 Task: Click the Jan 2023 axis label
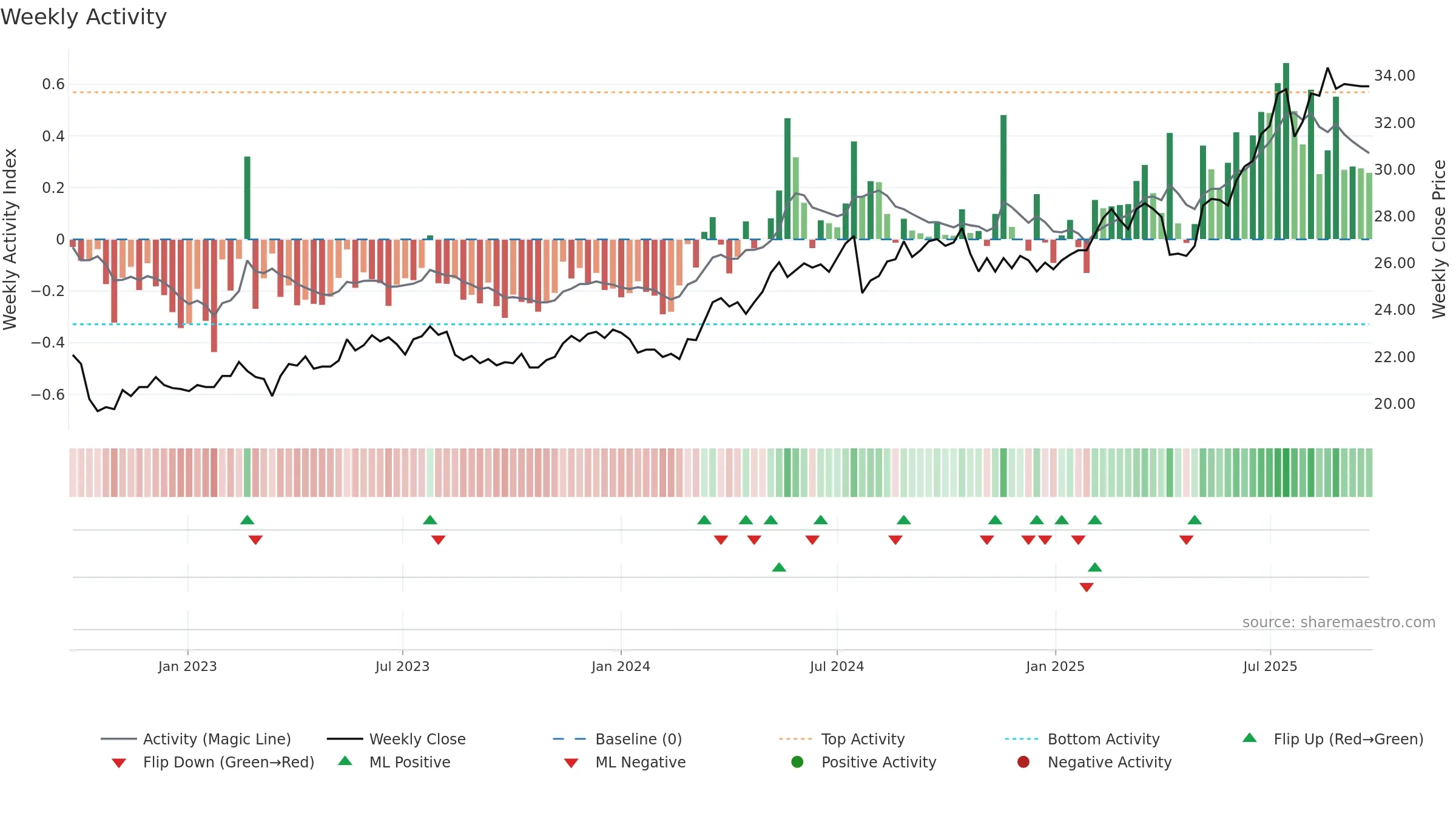[187, 666]
